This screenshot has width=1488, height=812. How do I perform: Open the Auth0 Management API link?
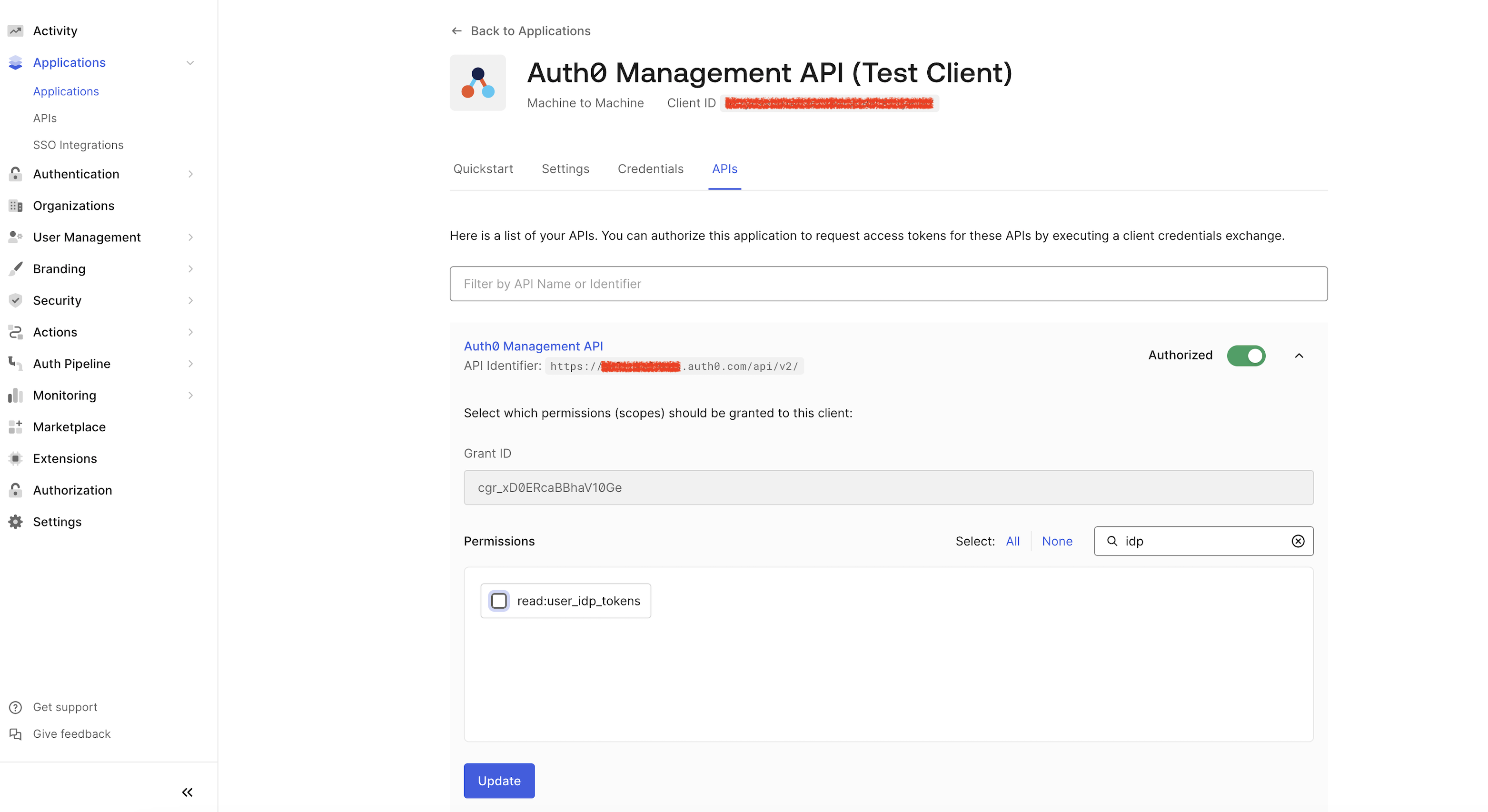pos(533,346)
